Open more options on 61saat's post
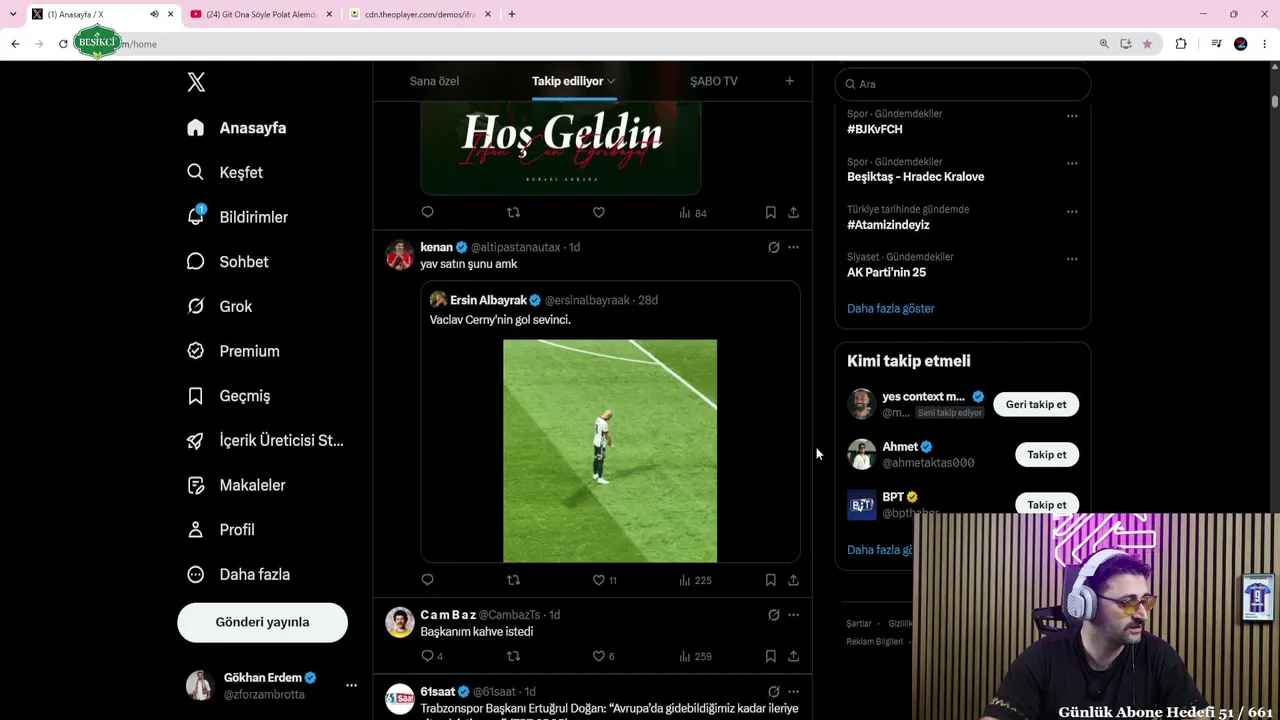This screenshot has width=1280, height=720. coord(793,691)
